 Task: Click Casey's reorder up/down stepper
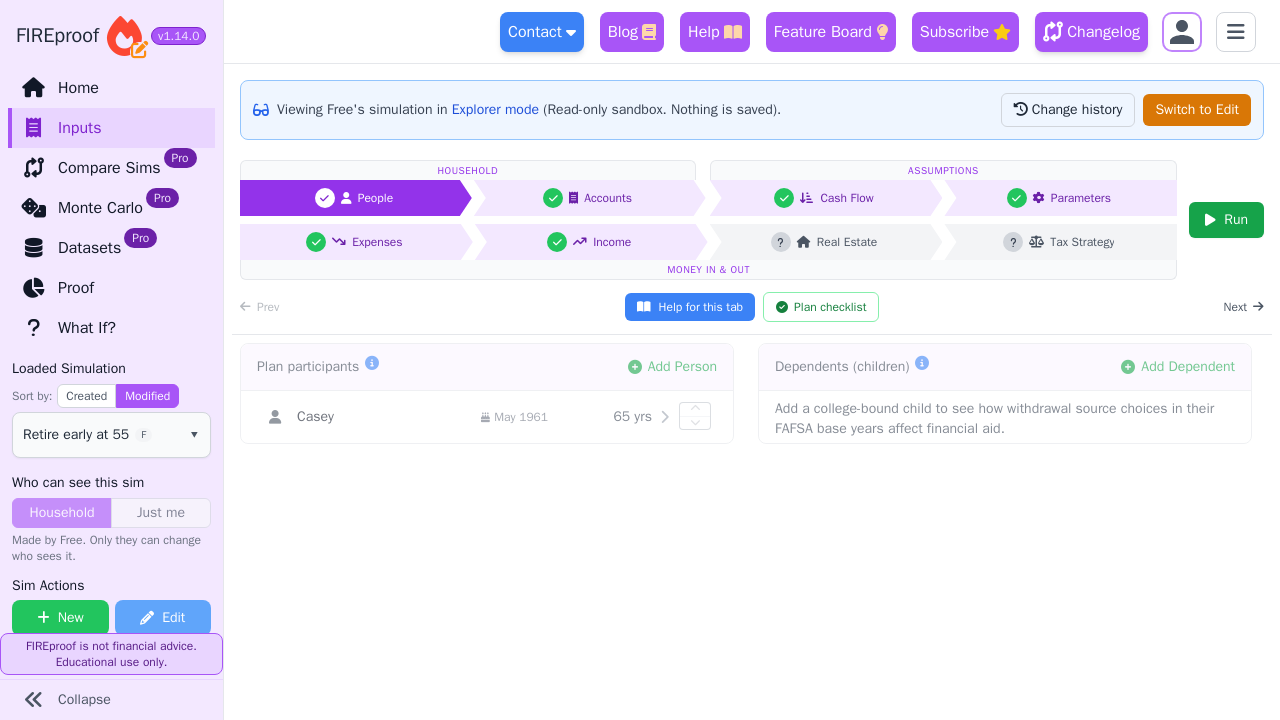(x=695, y=416)
